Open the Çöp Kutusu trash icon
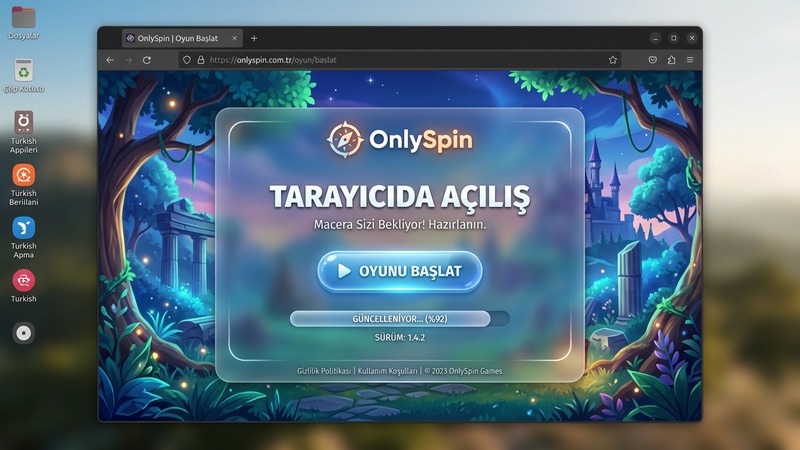Screen dimensions: 800x450 pyautogui.click(x=23, y=76)
